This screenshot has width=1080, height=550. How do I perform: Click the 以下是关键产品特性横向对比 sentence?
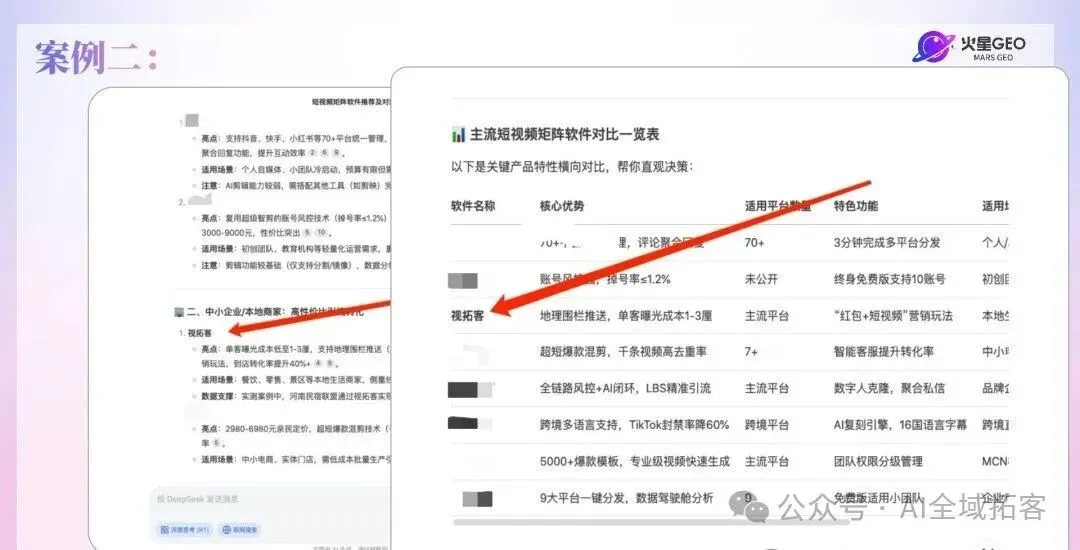click(572, 167)
